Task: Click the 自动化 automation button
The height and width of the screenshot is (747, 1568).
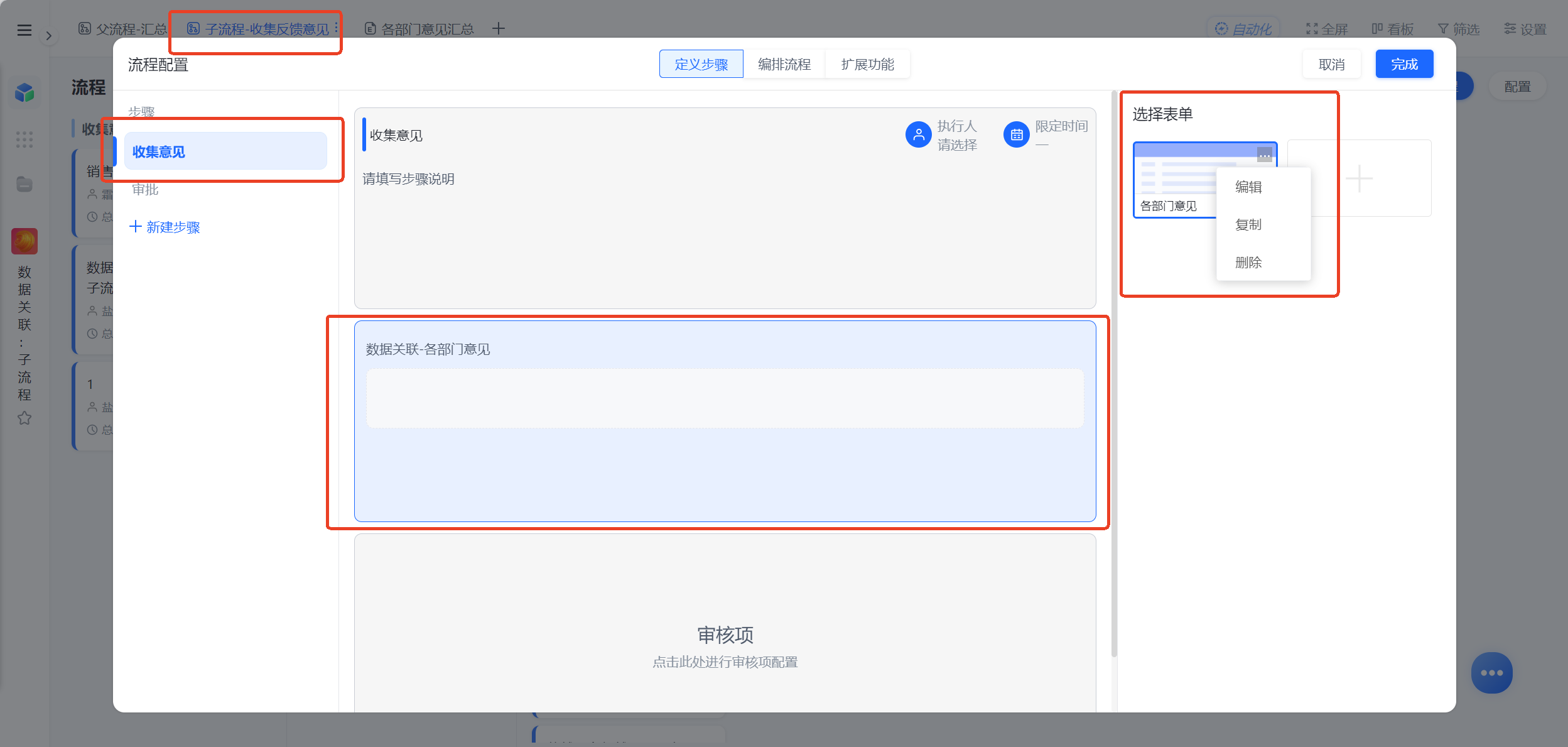Action: 1243,29
